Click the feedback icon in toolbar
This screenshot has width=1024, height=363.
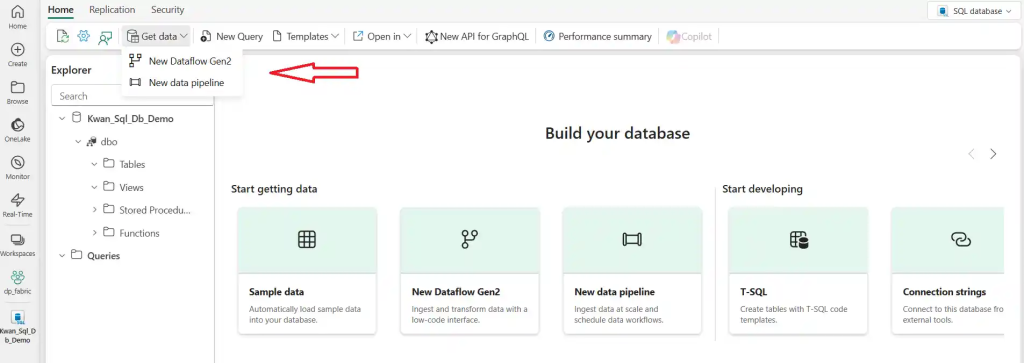click(x=105, y=37)
